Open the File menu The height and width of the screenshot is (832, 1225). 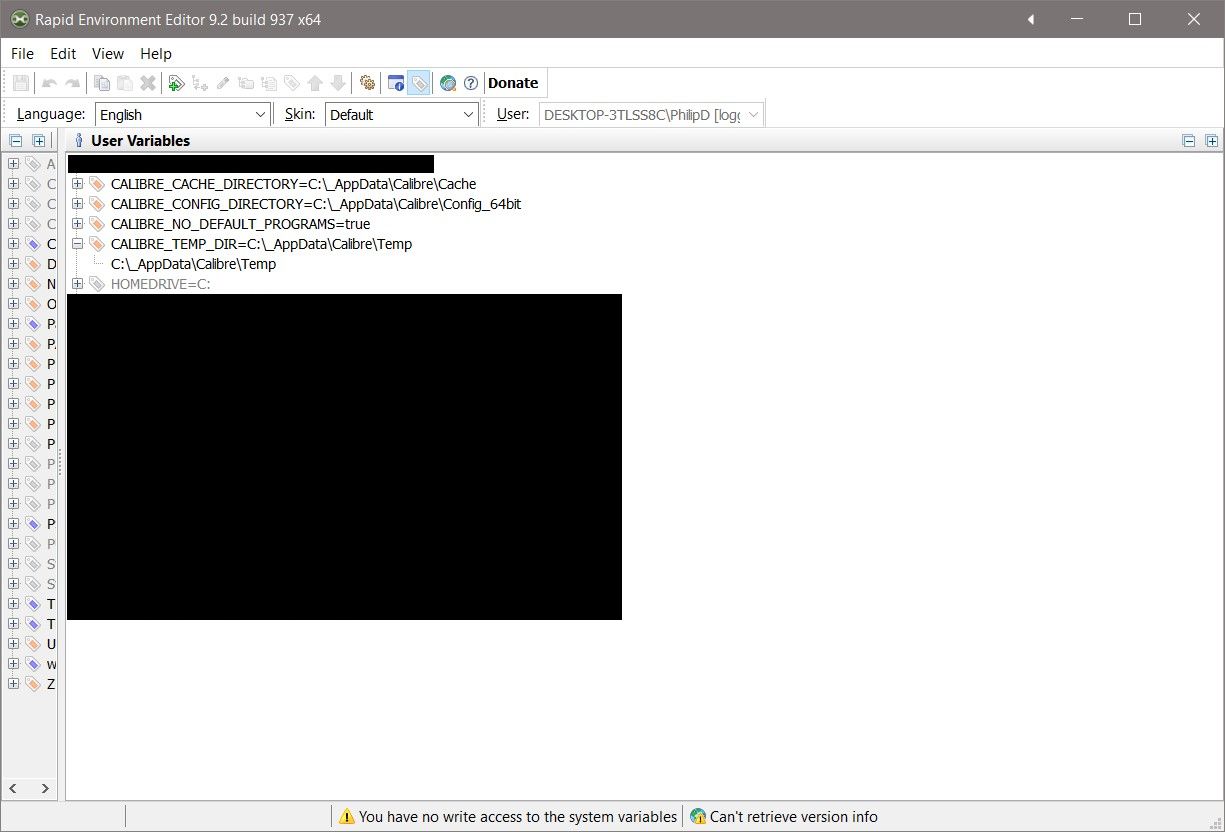point(22,54)
